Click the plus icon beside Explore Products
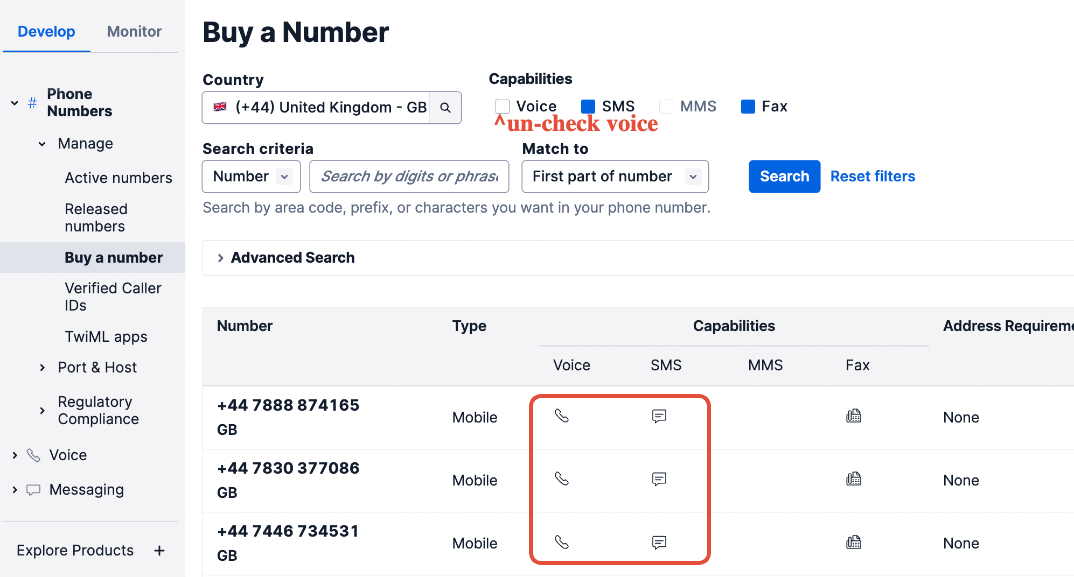Image resolution: width=1074 pixels, height=577 pixels. pos(159,551)
